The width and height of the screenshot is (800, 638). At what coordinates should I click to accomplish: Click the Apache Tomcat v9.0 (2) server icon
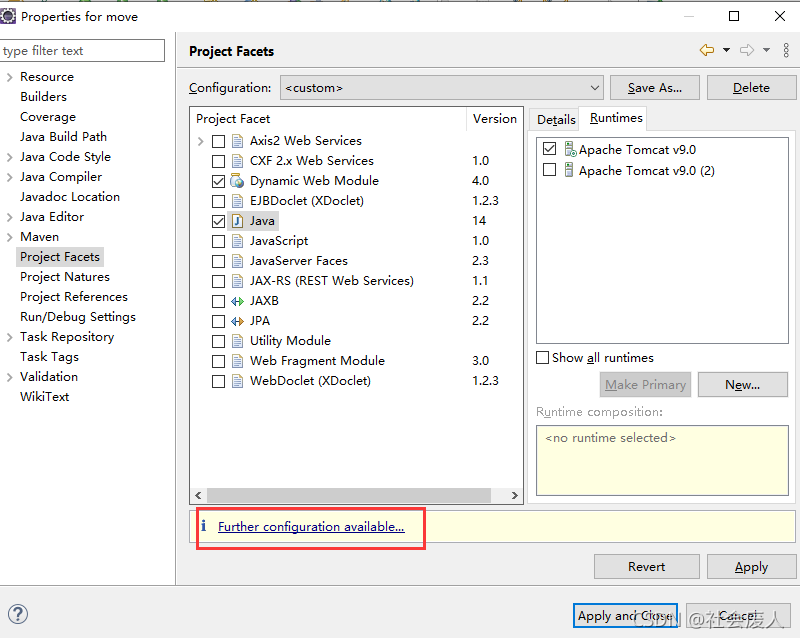569,170
